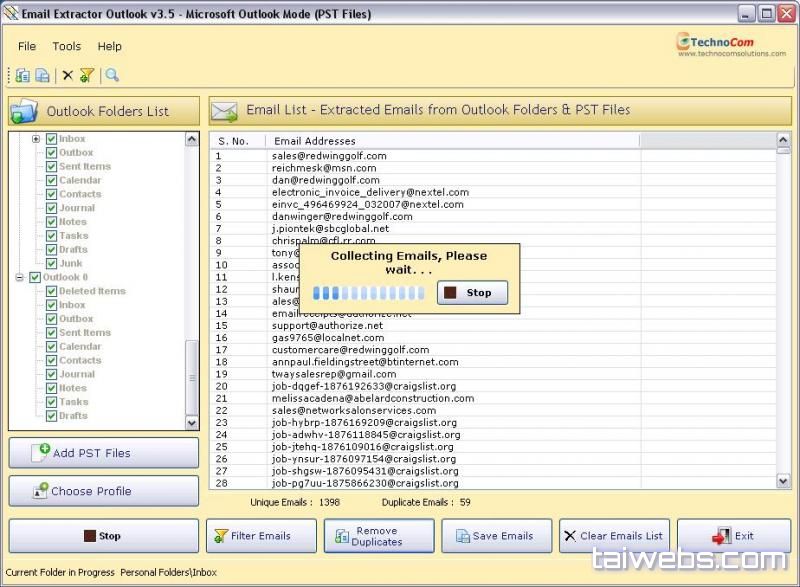The image size is (800, 587).
Task: Click the funnel filter icon in toolbar
Action: pyautogui.click(x=87, y=75)
